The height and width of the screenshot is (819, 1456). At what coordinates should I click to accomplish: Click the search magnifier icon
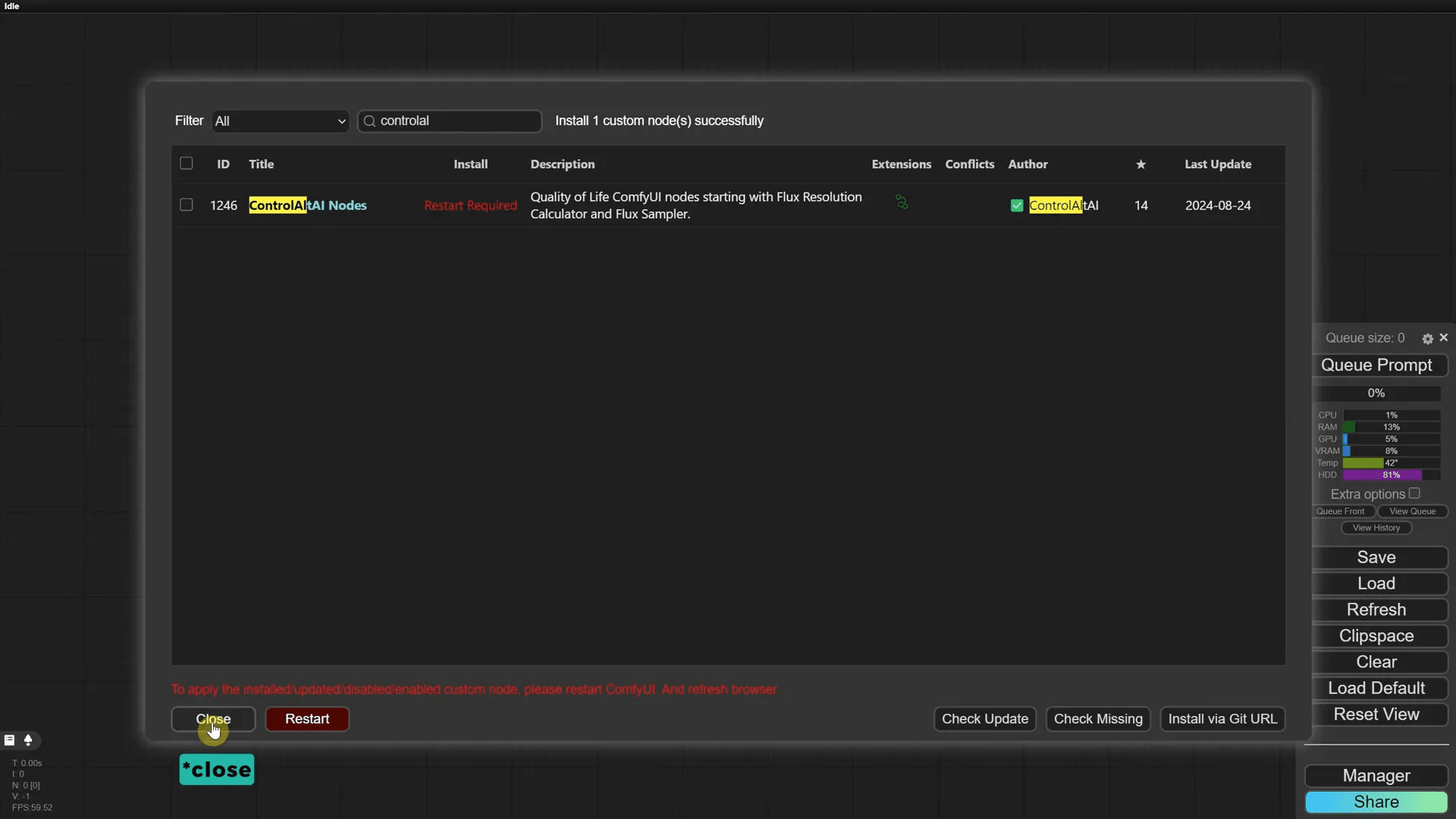click(x=370, y=121)
